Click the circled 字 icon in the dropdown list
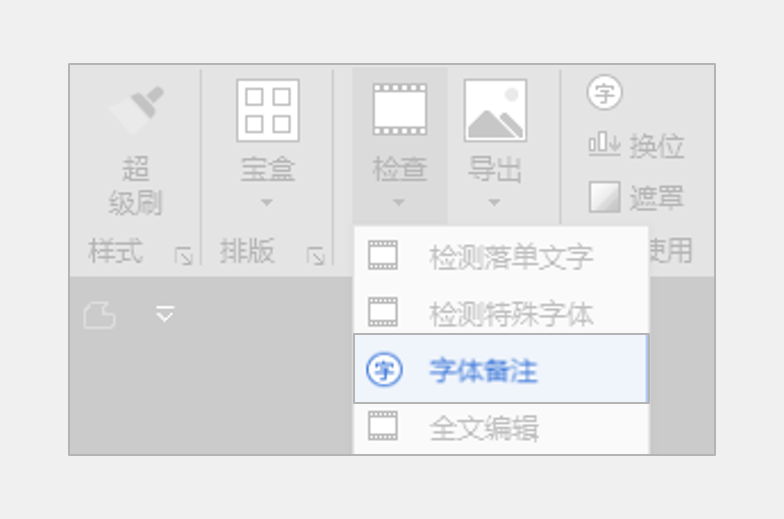The width and height of the screenshot is (784, 519). 384,370
